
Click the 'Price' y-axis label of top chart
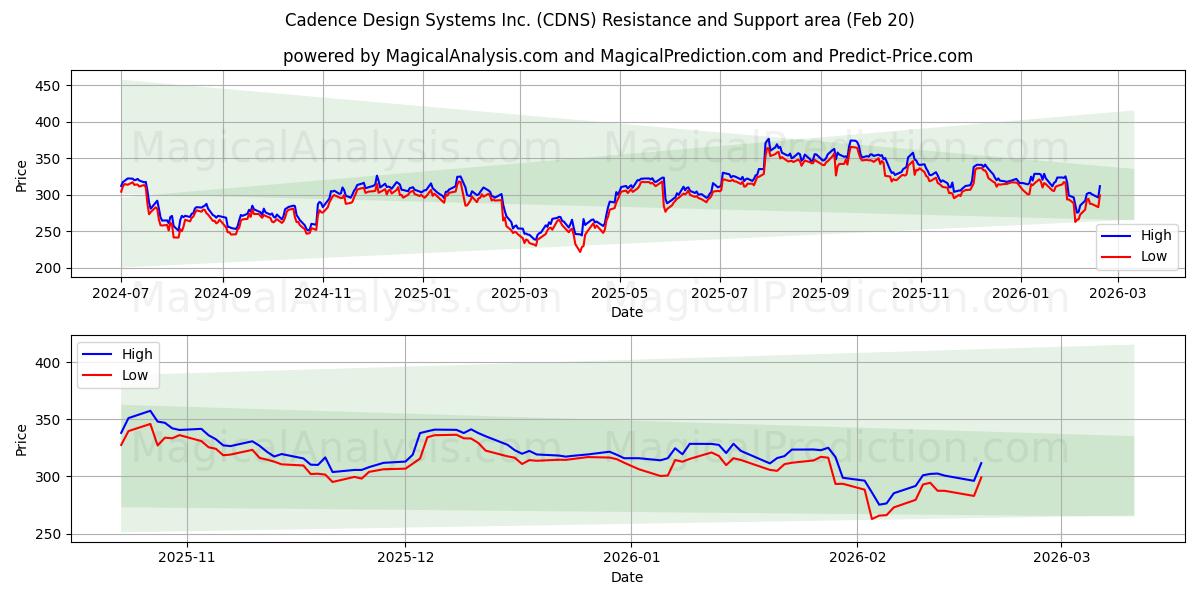click(x=22, y=175)
